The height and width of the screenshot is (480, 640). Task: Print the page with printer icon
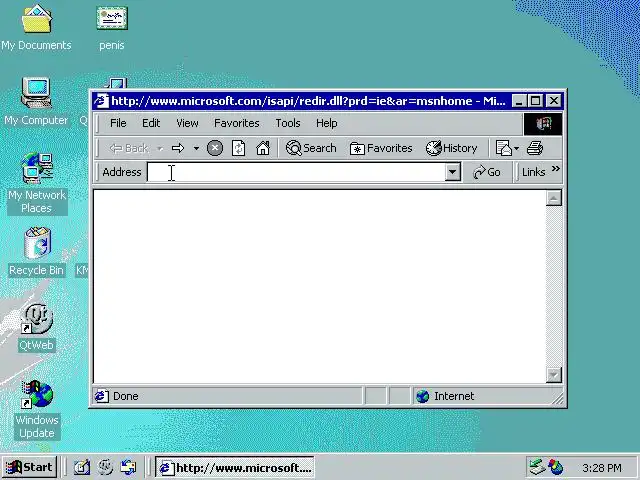click(535, 148)
